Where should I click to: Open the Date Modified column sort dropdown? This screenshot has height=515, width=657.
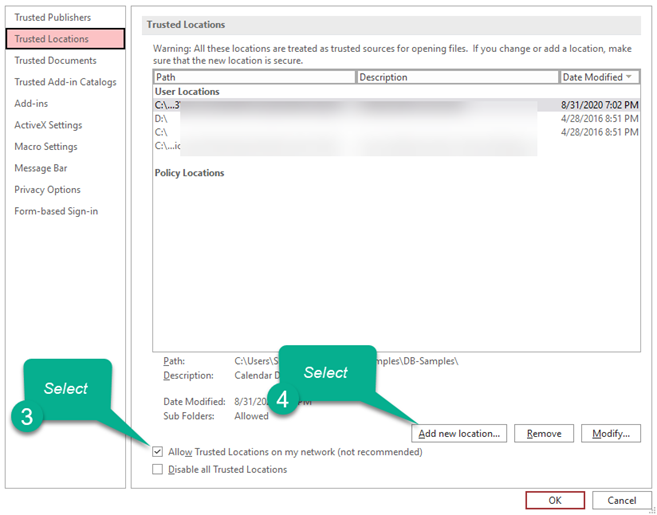pos(629,77)
